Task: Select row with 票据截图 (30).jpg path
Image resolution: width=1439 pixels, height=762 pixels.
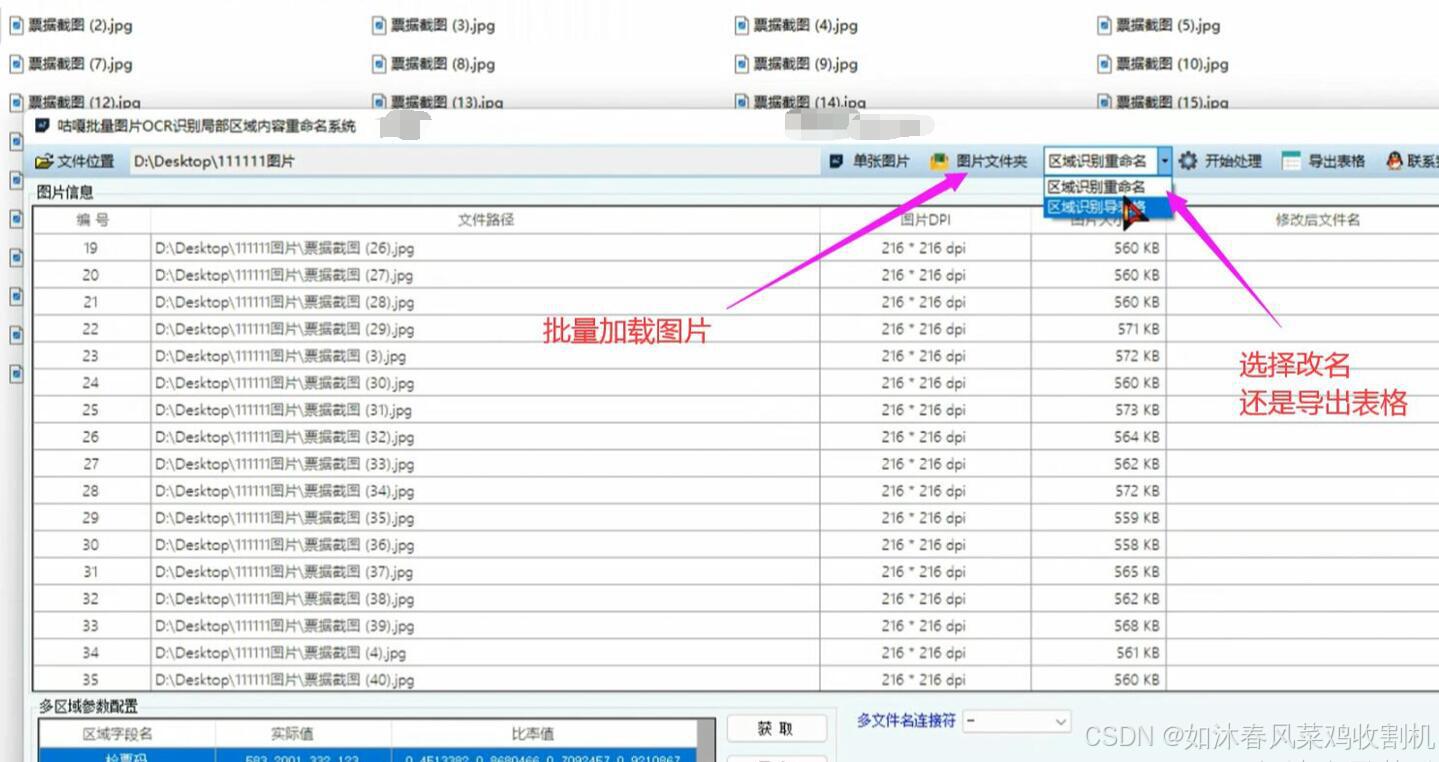Action: [x=736, y=383]
